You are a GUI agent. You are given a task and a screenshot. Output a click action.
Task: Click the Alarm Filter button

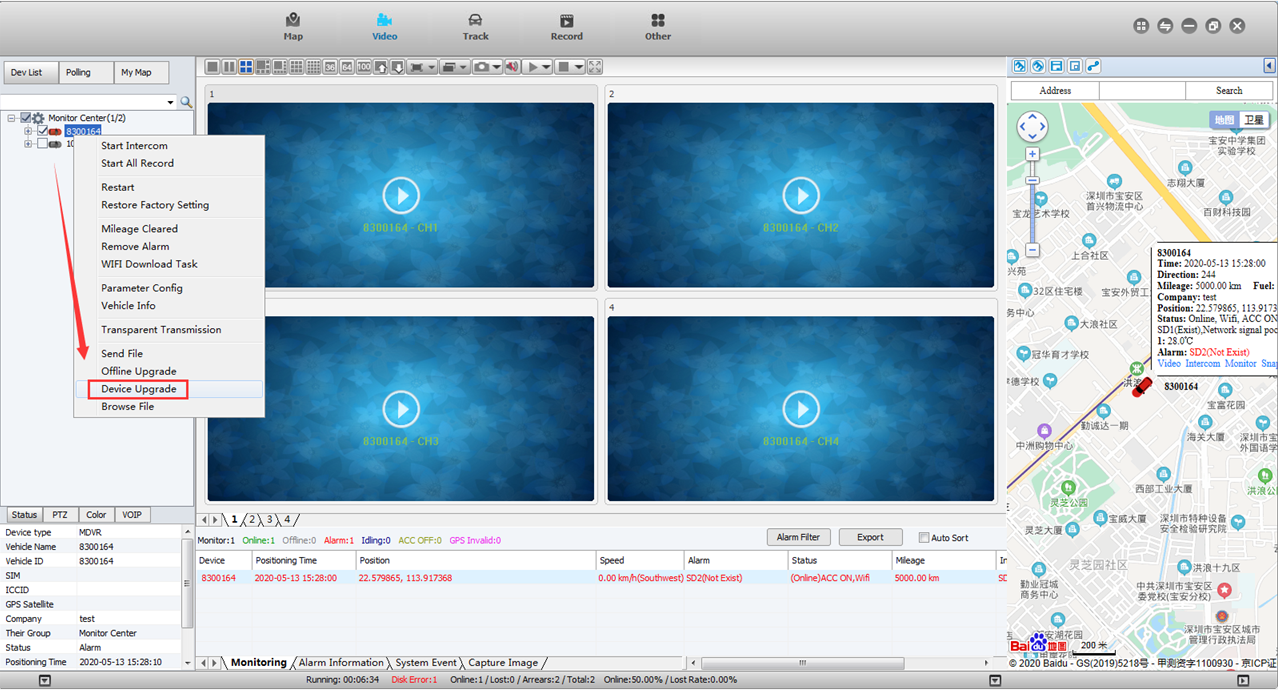point(798,537)
